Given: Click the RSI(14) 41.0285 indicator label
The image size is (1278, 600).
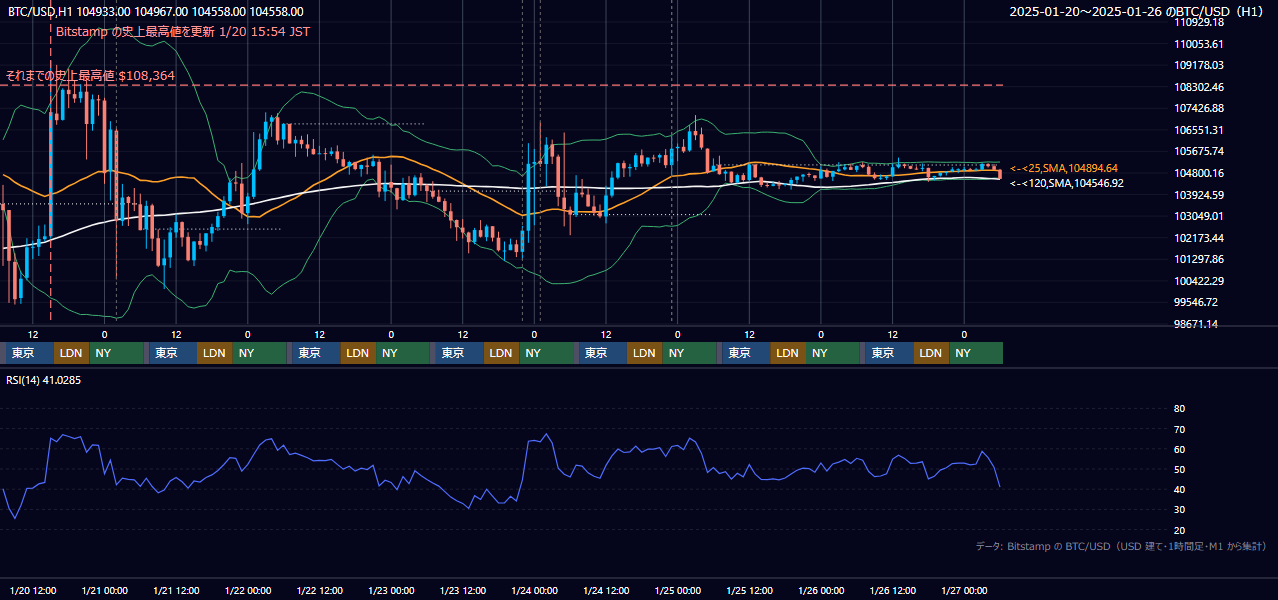Looking at the screenshot, I should pos(43,380).
